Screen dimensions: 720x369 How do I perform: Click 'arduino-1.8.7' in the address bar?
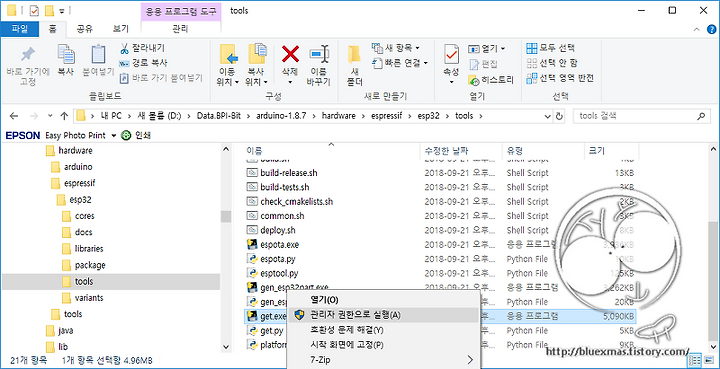(281, 116)
